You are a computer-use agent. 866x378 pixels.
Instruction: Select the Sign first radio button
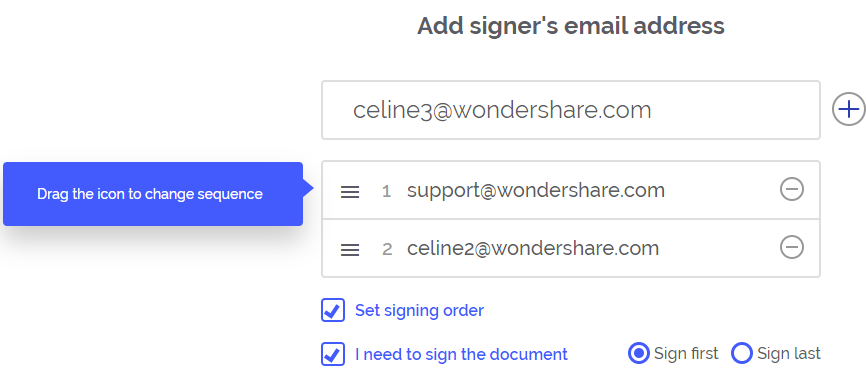[x=638, y=353]
